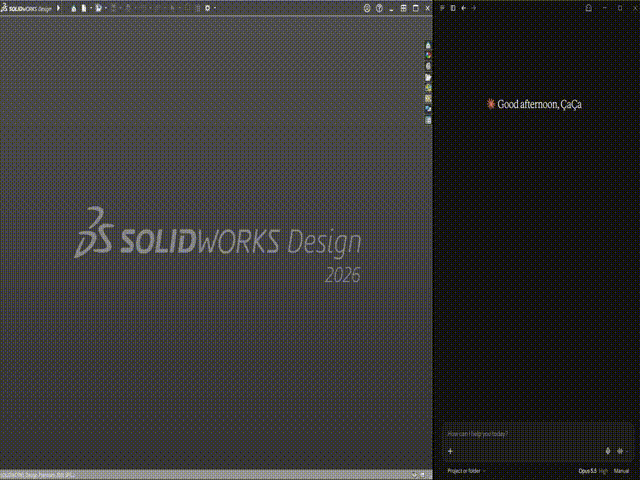Open the File Explorer folder tab in the task pane
This screenshot has width=640, height=480.
(x=428, y=77)
